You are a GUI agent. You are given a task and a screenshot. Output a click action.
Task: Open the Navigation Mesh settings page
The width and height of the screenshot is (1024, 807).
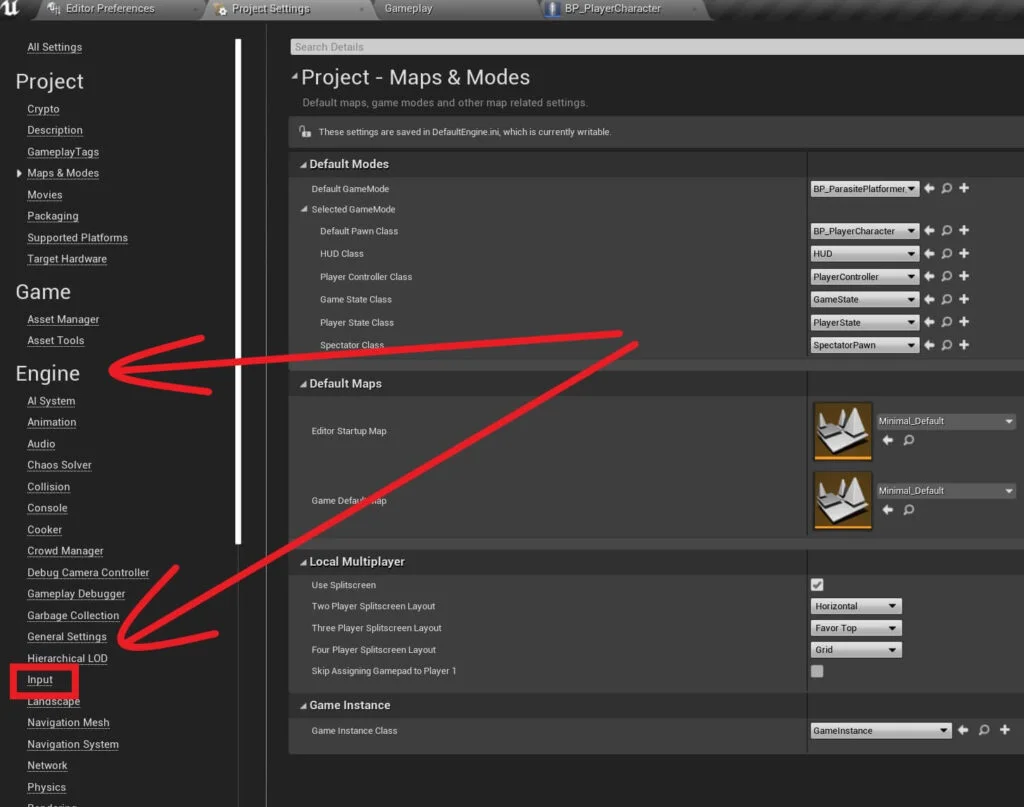click(69, 722)
